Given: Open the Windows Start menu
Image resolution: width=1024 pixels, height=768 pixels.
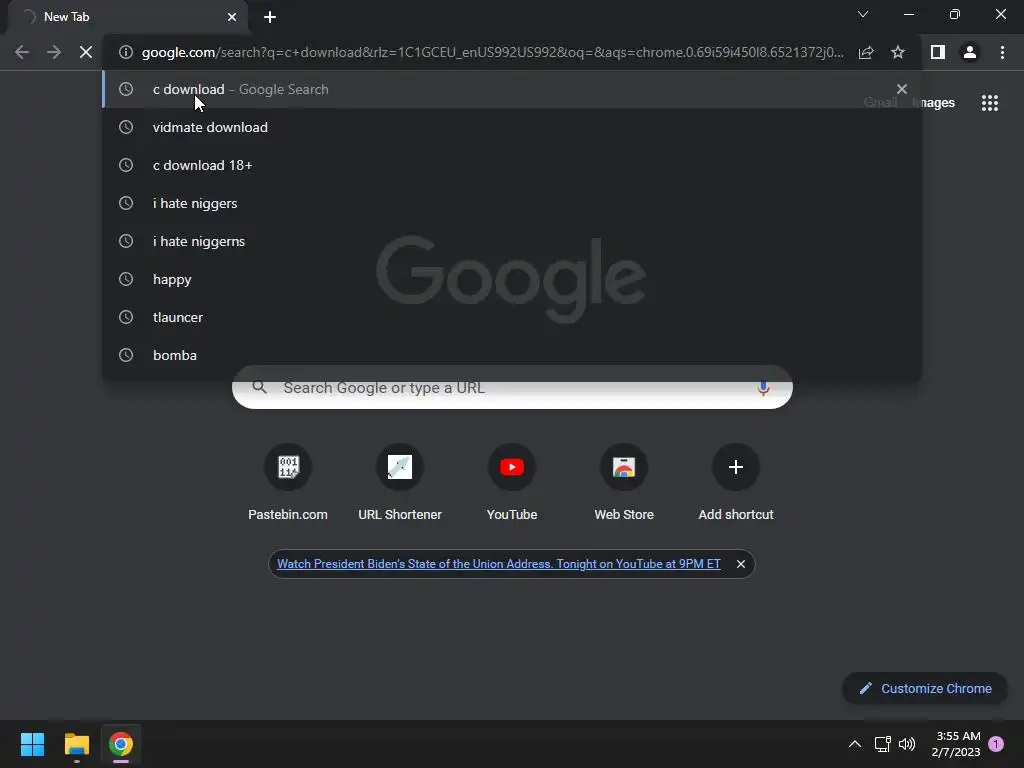Looking at the screenshot, I should (32, 744).
